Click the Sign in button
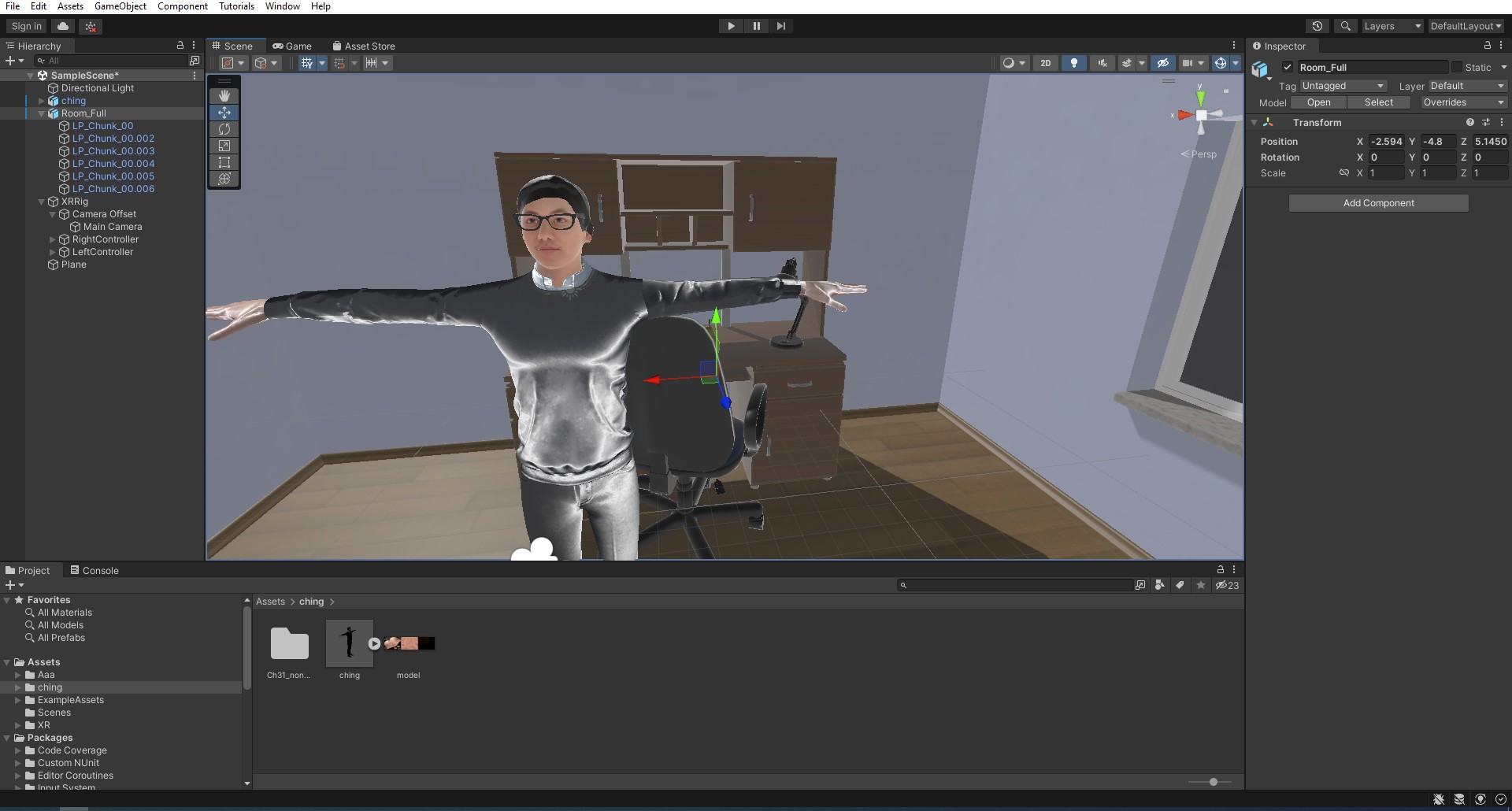Viewport: 1512px width, 811px height. click(27, 26)
